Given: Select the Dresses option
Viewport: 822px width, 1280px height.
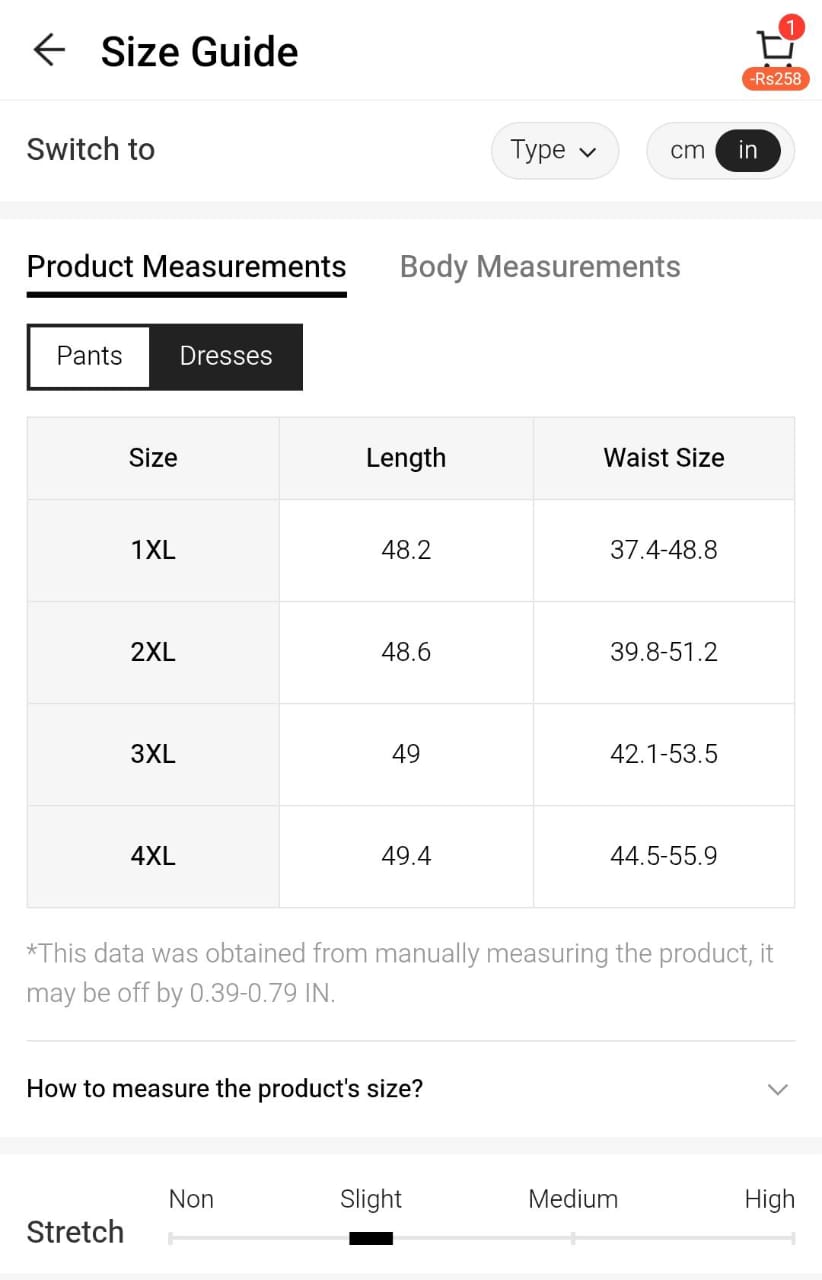Looking at the screenshot, I should point(226,356).
